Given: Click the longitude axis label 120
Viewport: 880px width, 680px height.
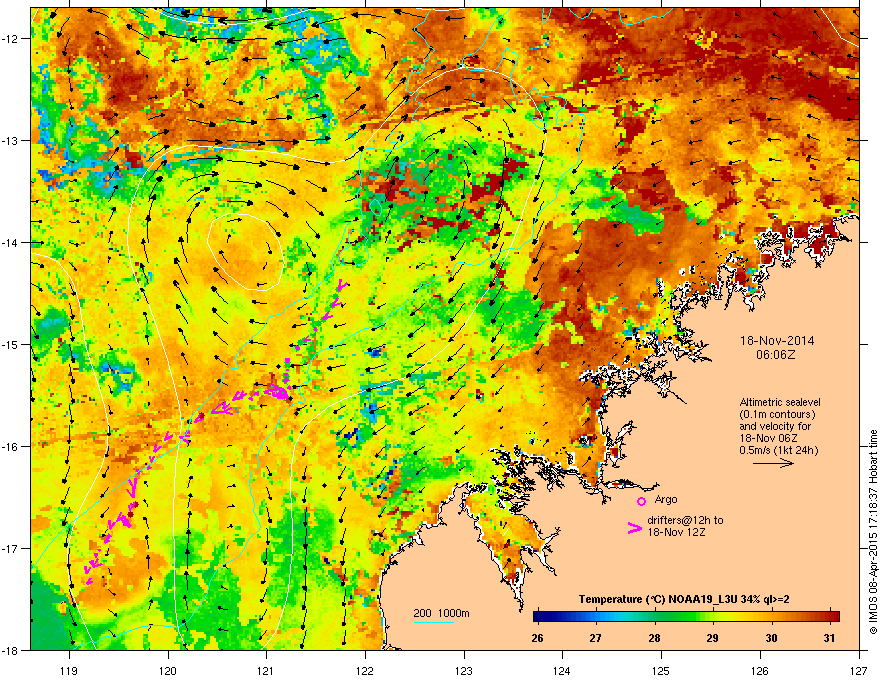Looking at the screenshot, I should [x=168, y=670].
